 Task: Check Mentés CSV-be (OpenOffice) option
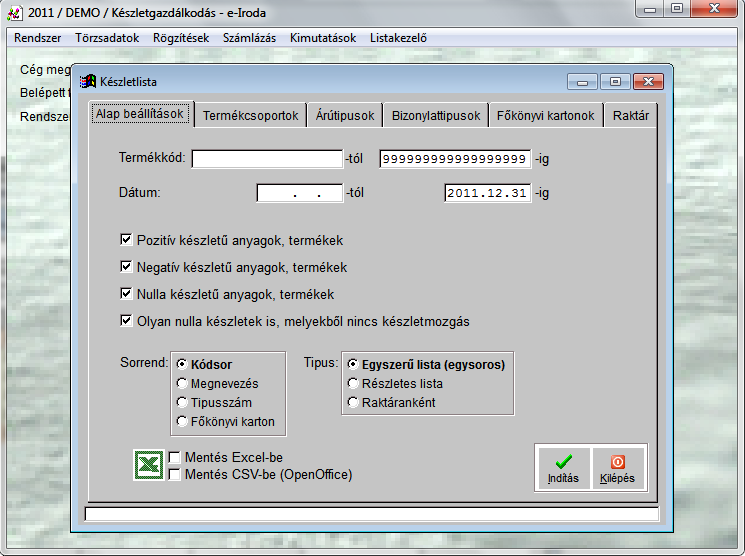point(175,474)
